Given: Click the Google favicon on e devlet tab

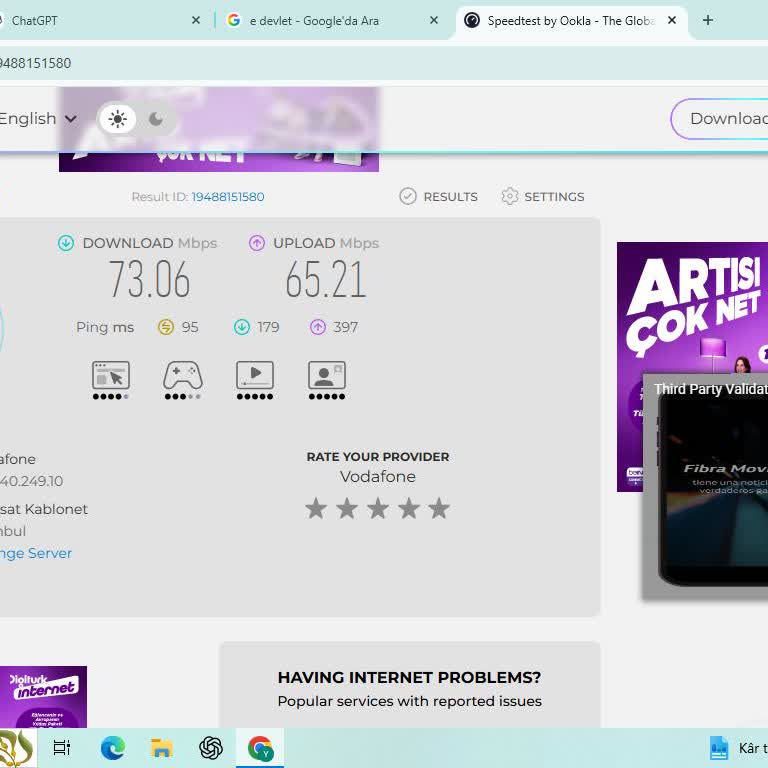Looking at the screenshot, I should [234, 20].
